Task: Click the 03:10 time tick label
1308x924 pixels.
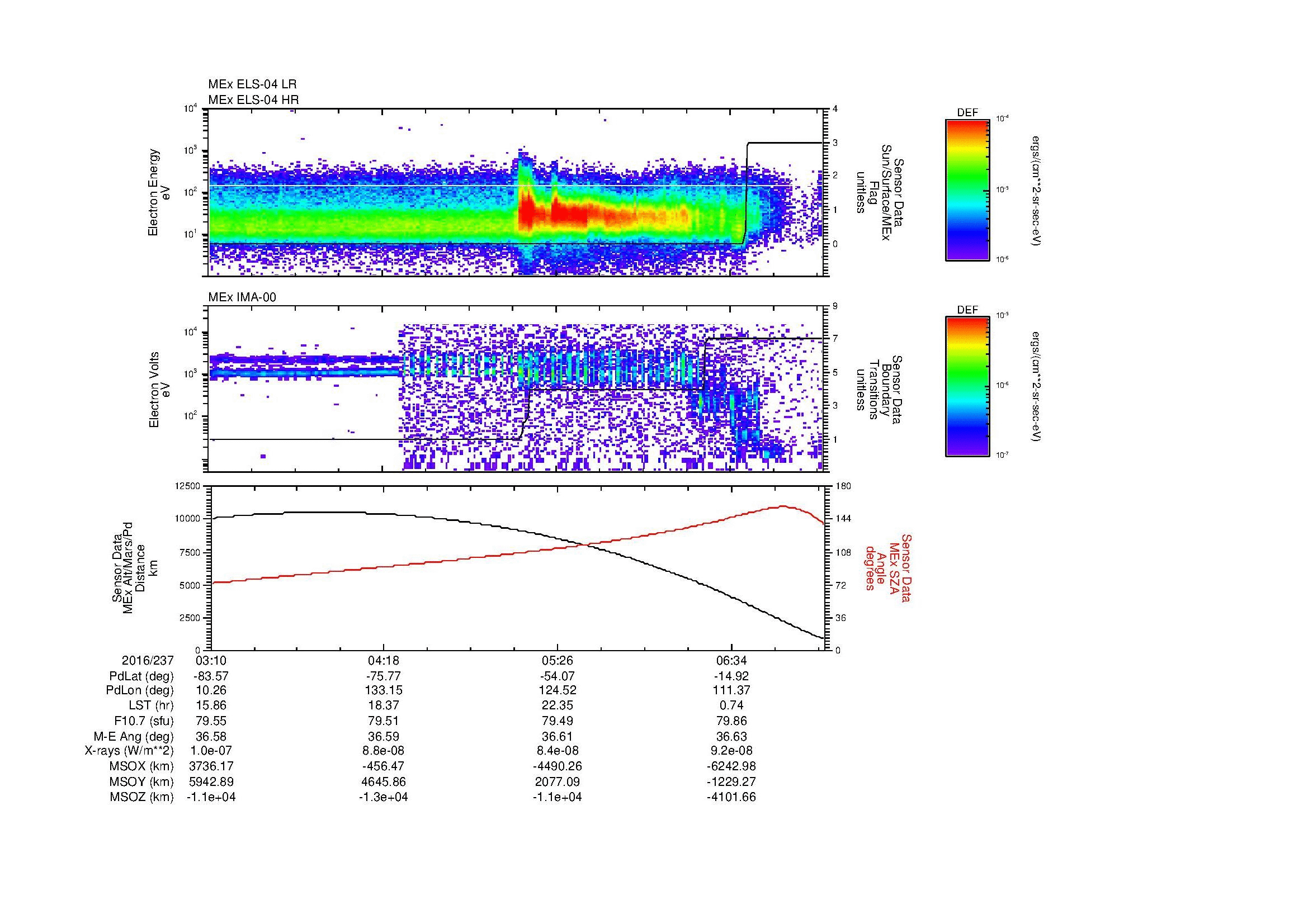Action: pyautogui.click(x=211, y=661)
